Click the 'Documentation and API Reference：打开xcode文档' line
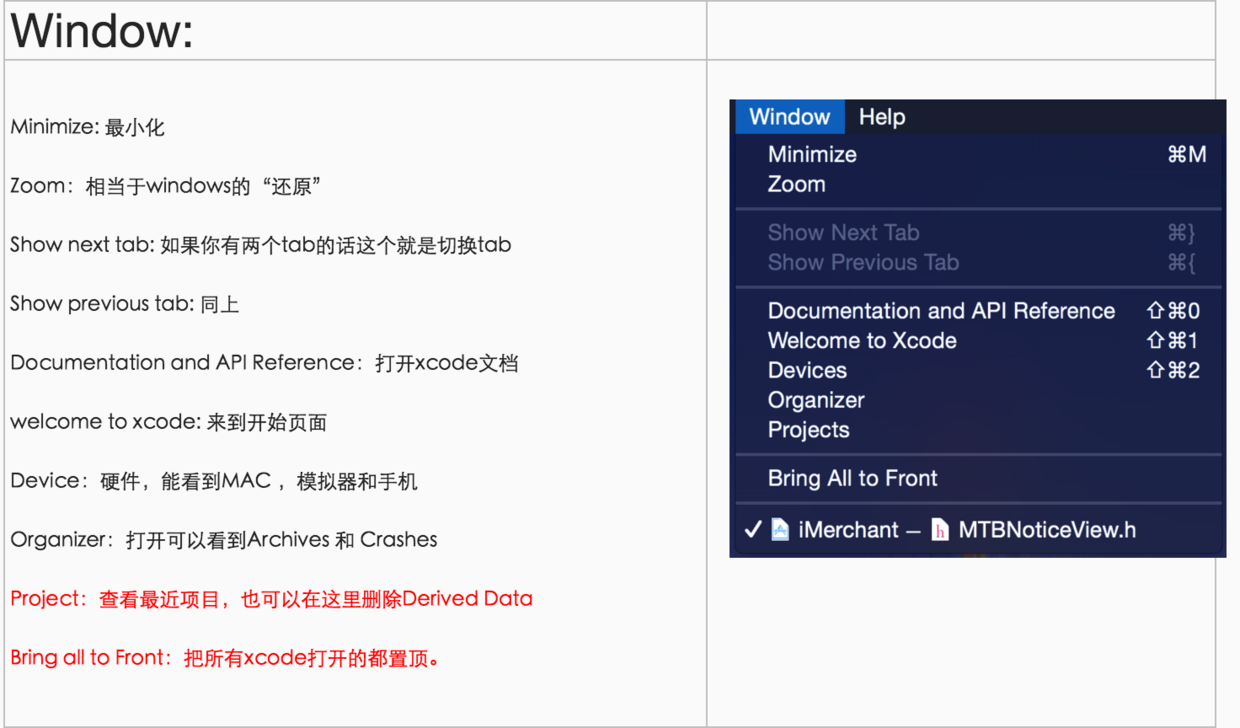Image resolution: width=1240 pixels, height=728 pixels. [x=264, y=363]
